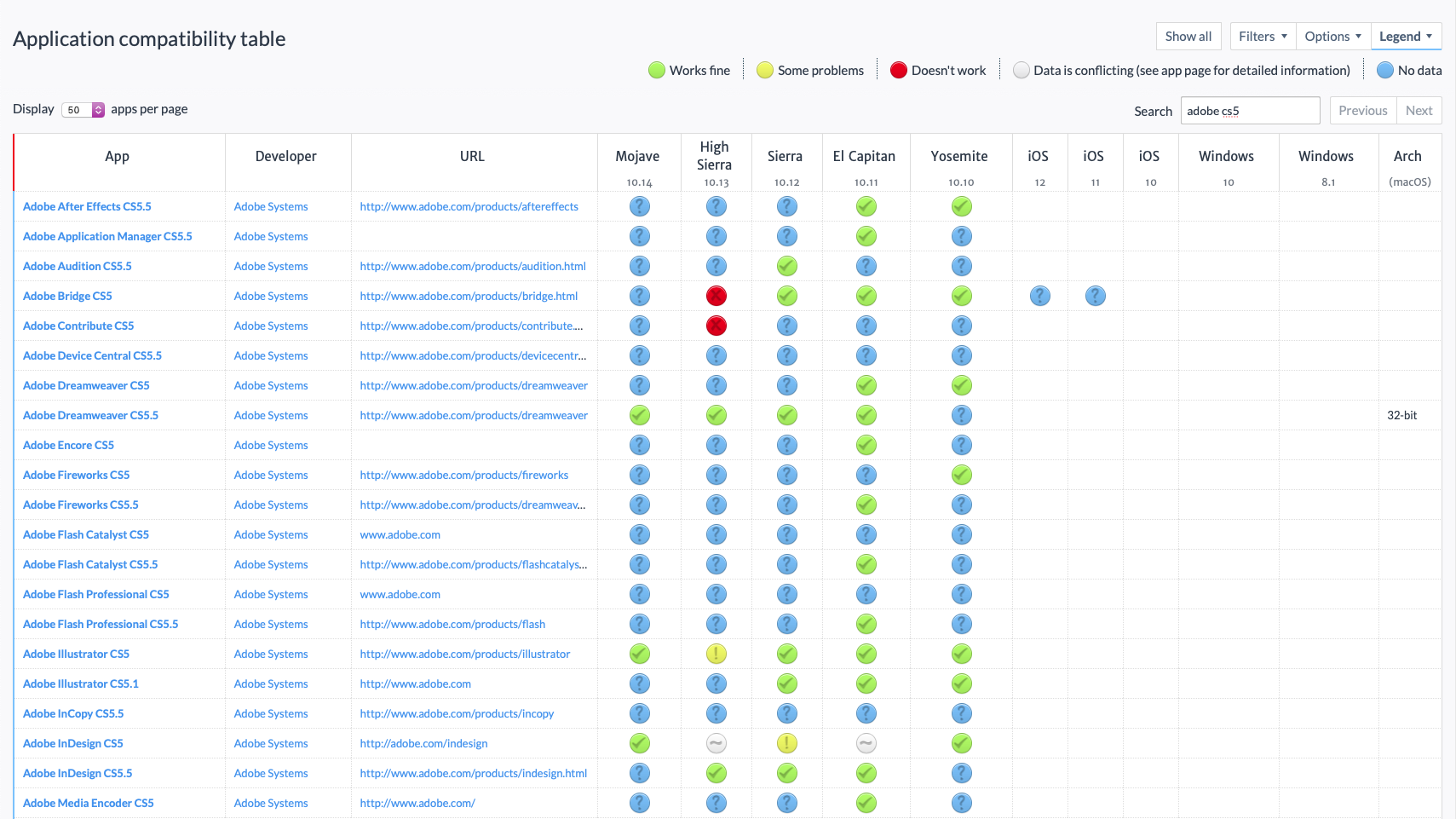Click Adobe Systems developer for Adobe Encore CS5
Image resolution: width=1456 pixels, height=819 pixels.
click(271, 445)
